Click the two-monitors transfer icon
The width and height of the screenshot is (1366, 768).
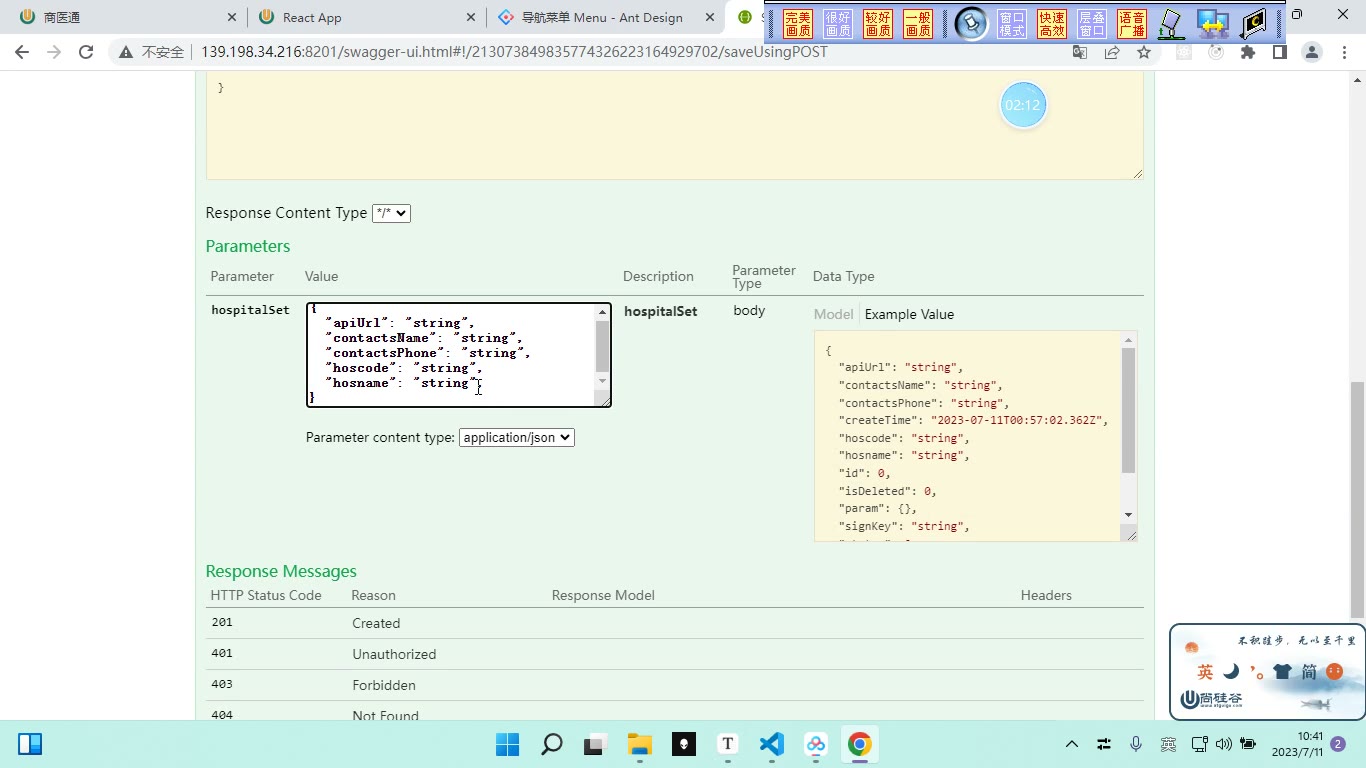(x=1212, y=24)
